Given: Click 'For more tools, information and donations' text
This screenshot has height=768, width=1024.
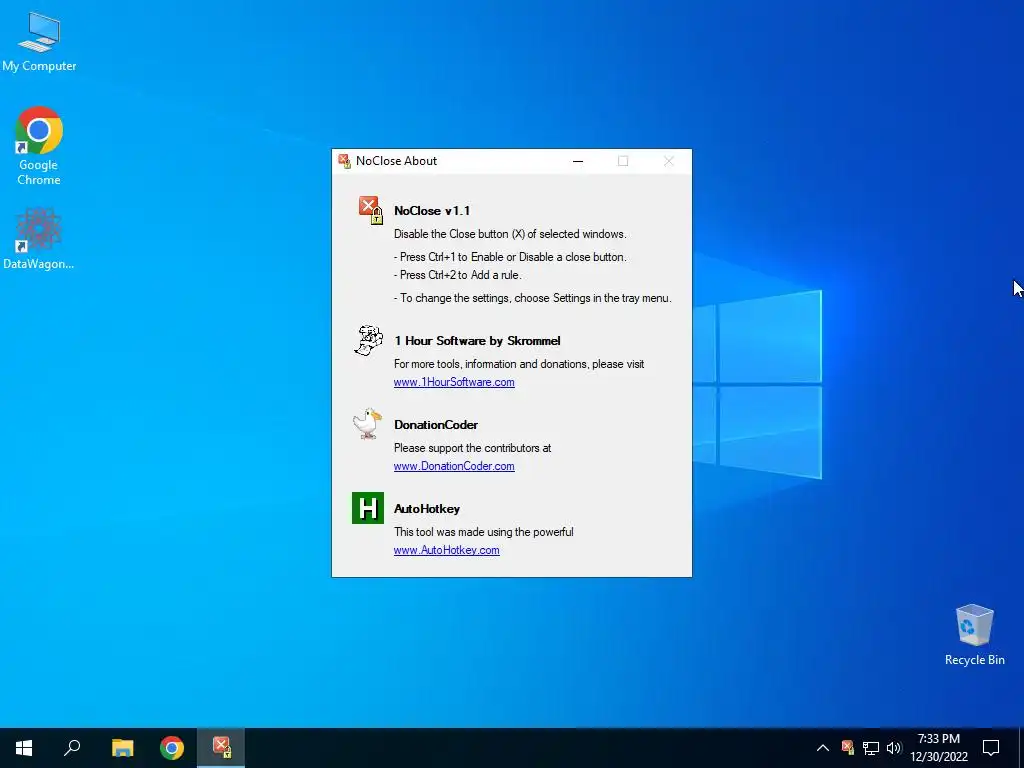Looking at the screenshot, I should (519, 364).
